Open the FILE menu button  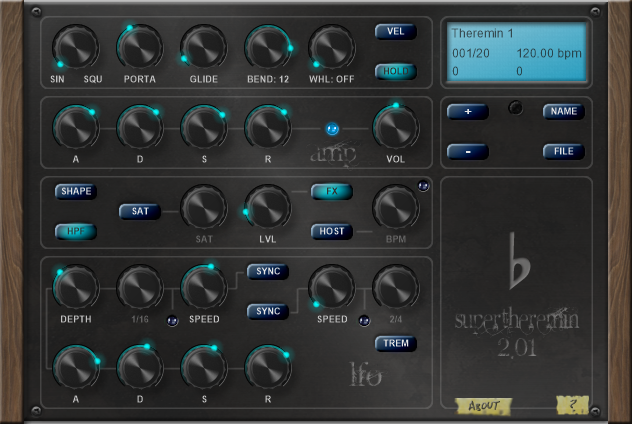coord(564,151)
